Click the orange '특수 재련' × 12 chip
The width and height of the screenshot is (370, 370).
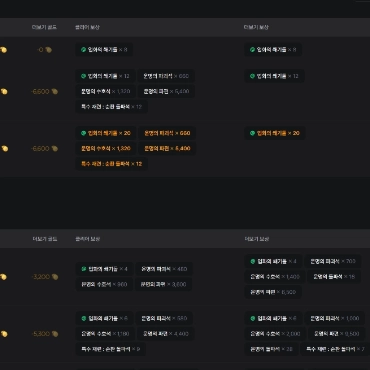[x=111, y=164]
